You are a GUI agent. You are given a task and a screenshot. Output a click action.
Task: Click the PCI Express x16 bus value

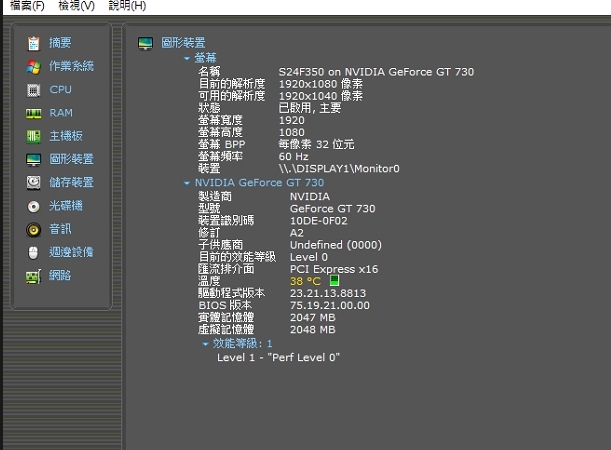coord(334,269)
